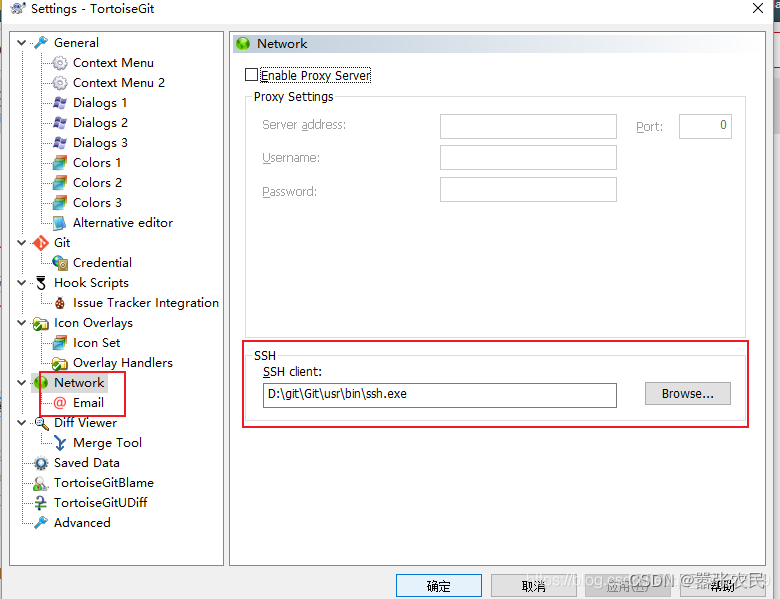Click the Dialogs 3 window icon
The width and height of the screenshot is (780, 599).
click(60, 143)
